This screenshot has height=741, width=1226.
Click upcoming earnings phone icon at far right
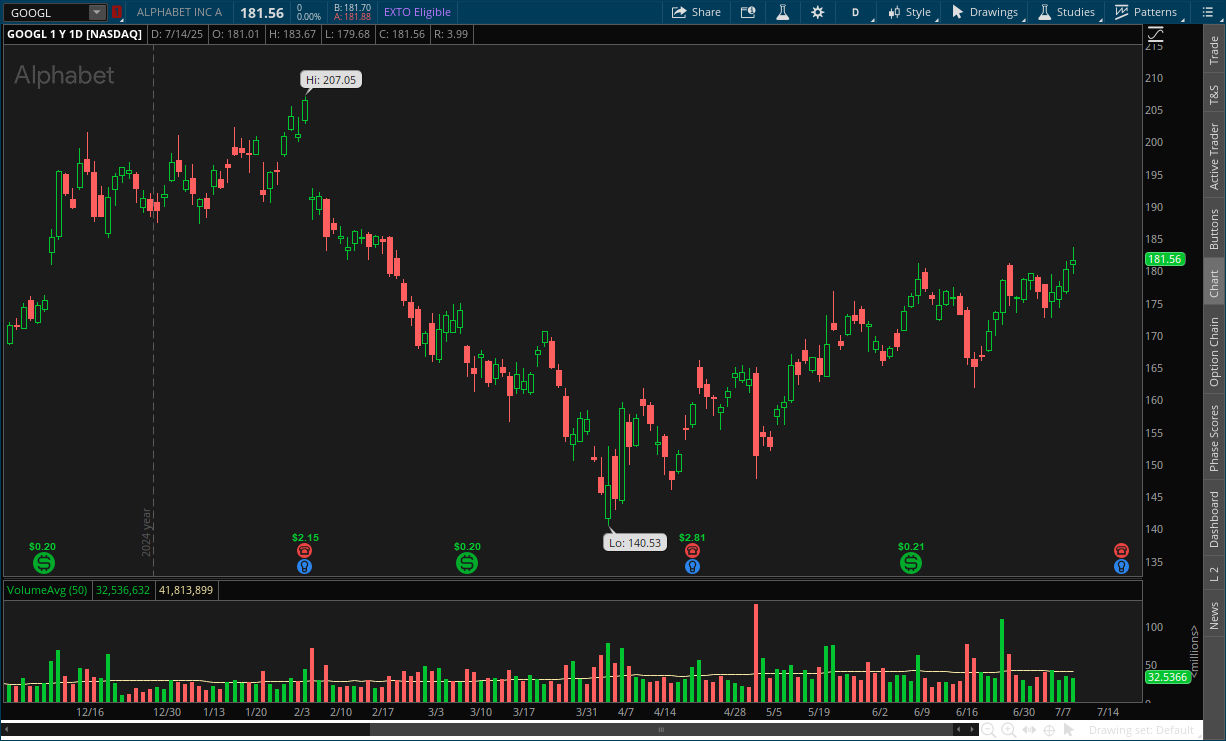1122,550
